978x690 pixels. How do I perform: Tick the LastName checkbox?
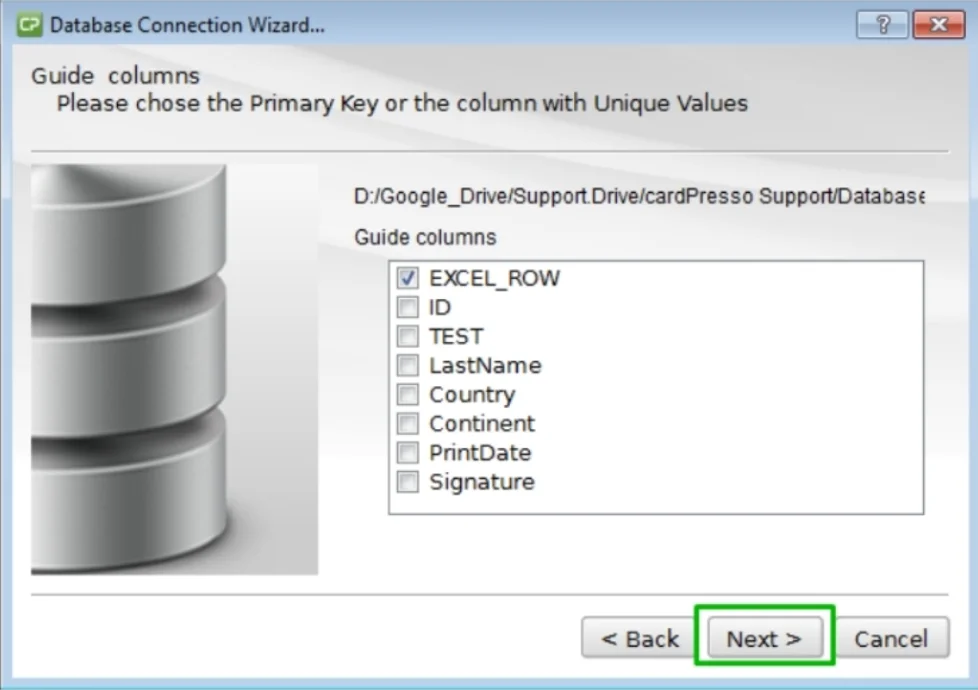point(408,366)
